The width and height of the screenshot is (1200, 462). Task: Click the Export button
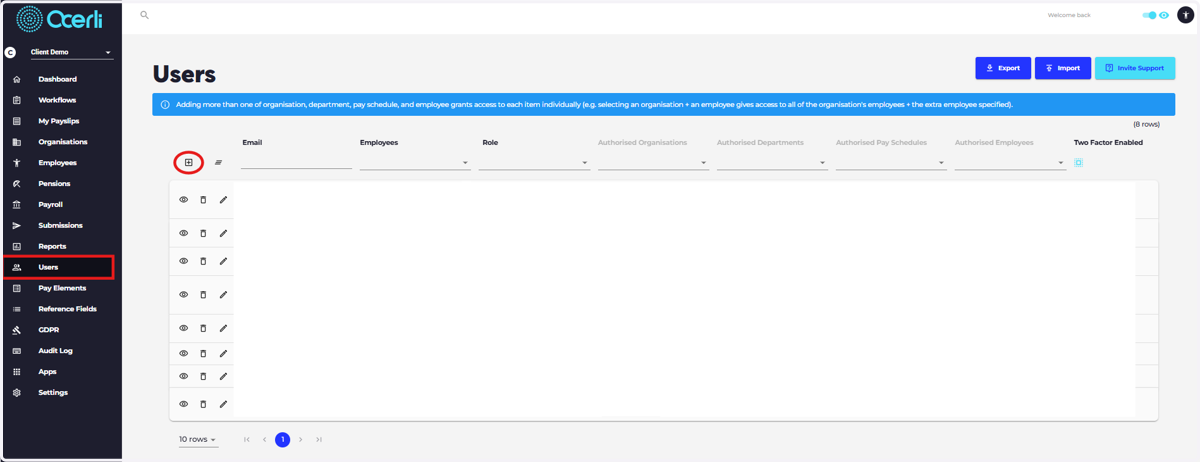pos(1003,68)
